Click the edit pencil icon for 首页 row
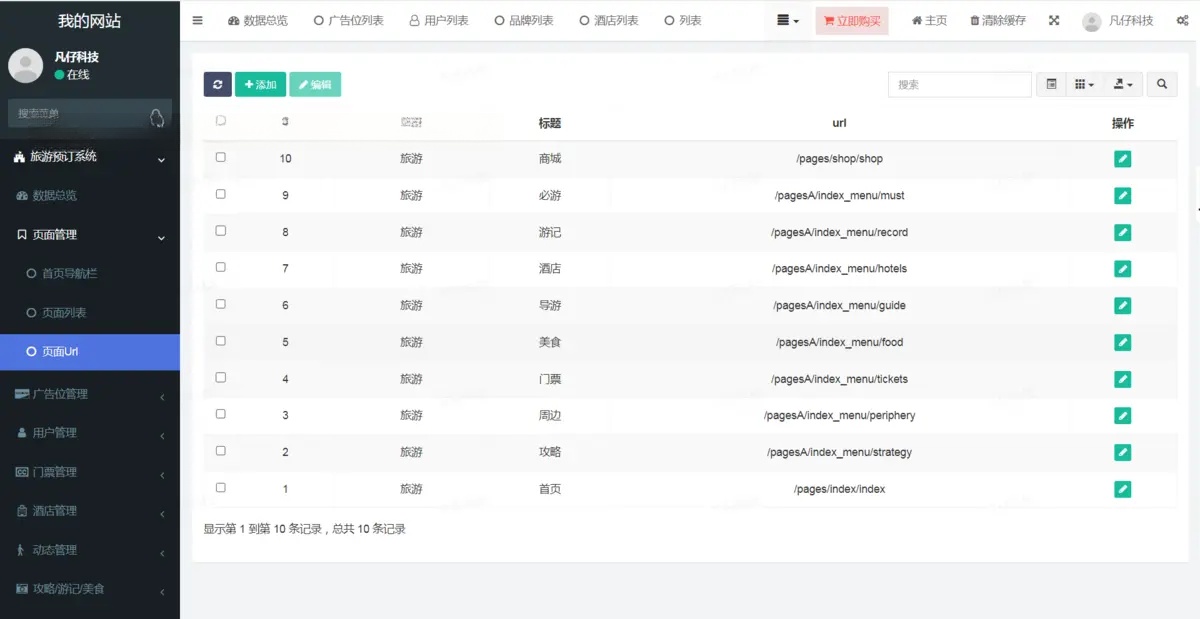Viewport: 1200px width, 619px height. [x=1122, y=489]
